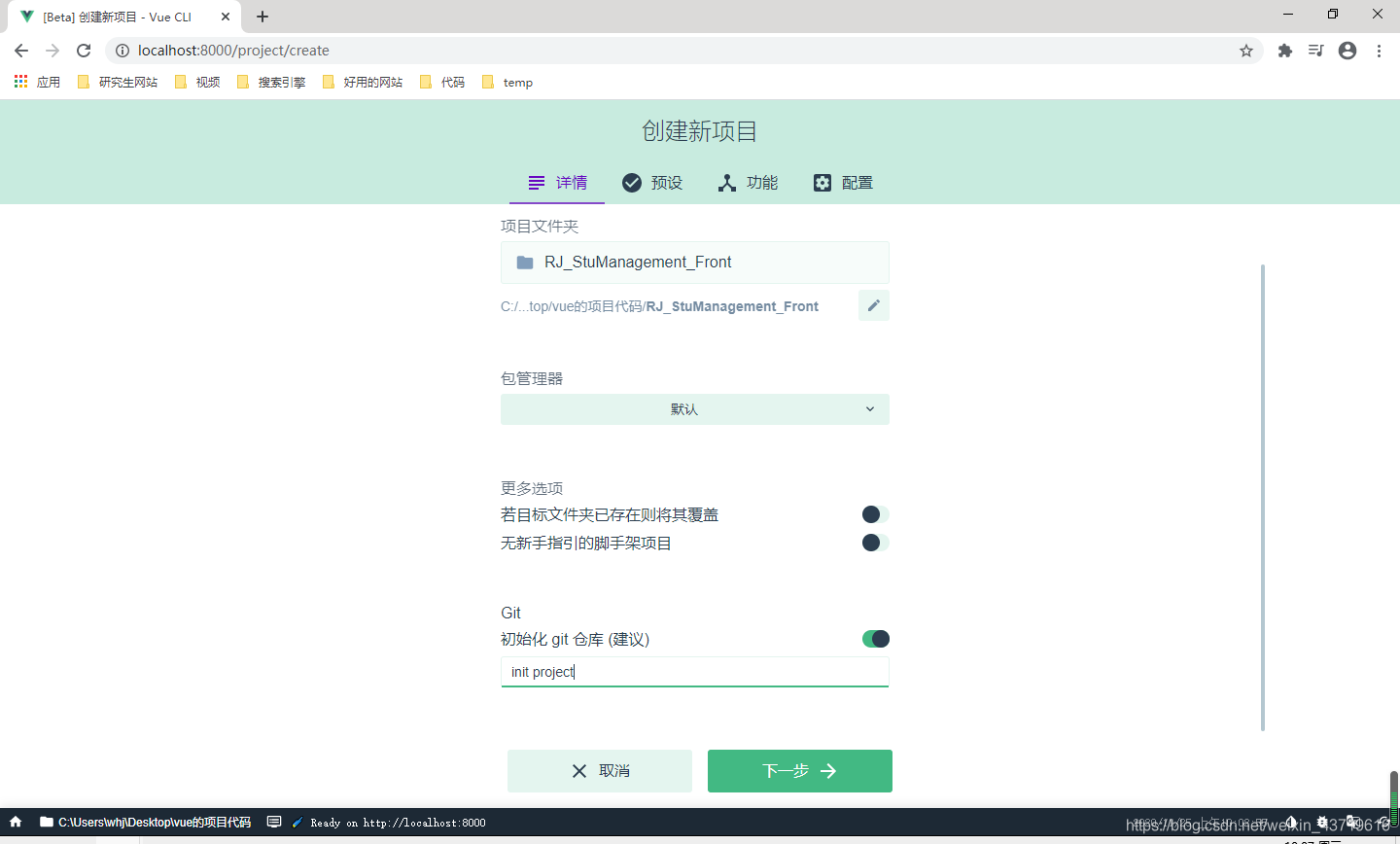Close the Vue CLI browser tab

(226, 17)
